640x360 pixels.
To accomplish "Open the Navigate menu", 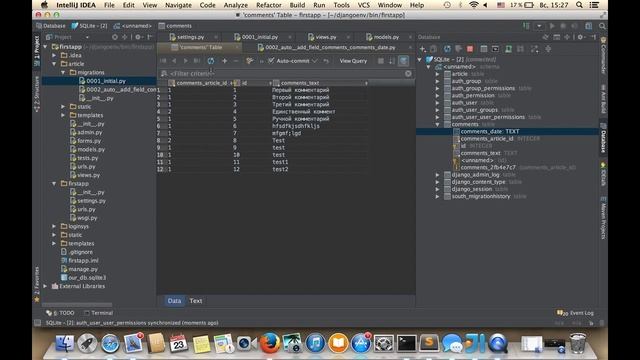I will [x=178, y=5].
